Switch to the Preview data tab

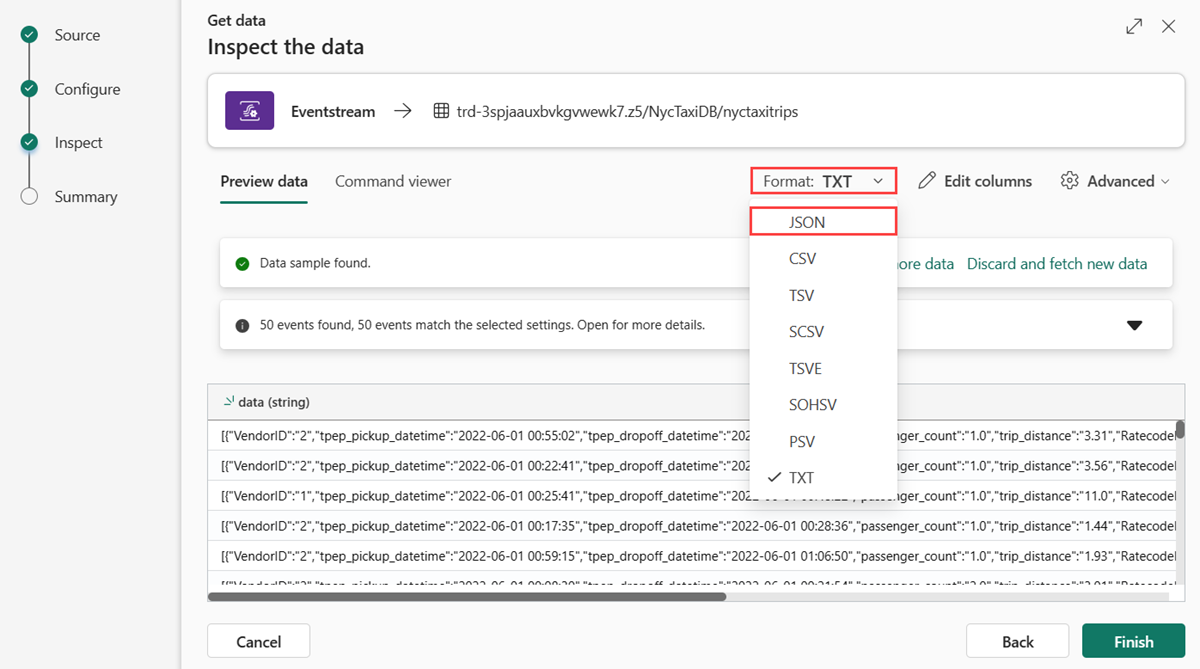[264, 181]
